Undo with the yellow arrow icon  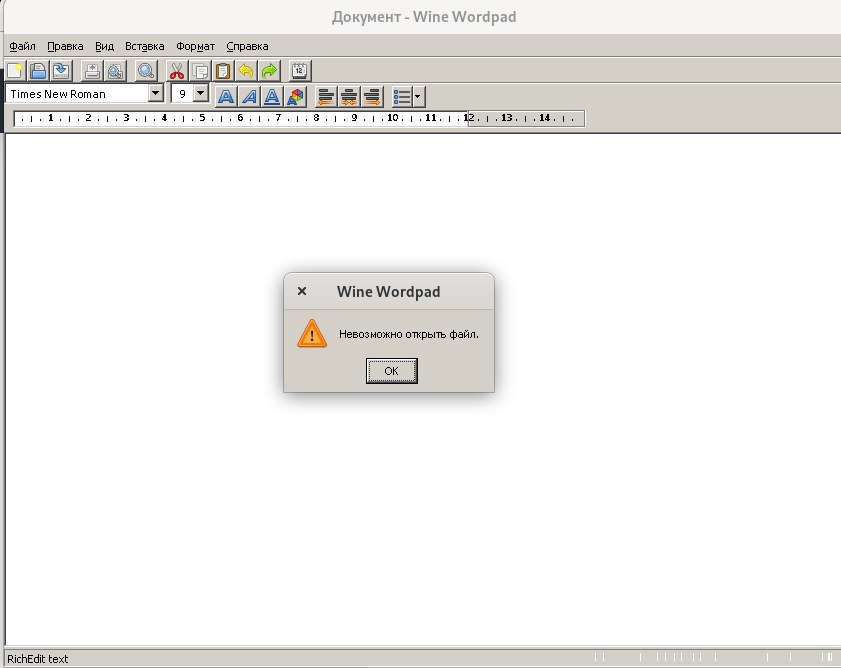(246, 70)
